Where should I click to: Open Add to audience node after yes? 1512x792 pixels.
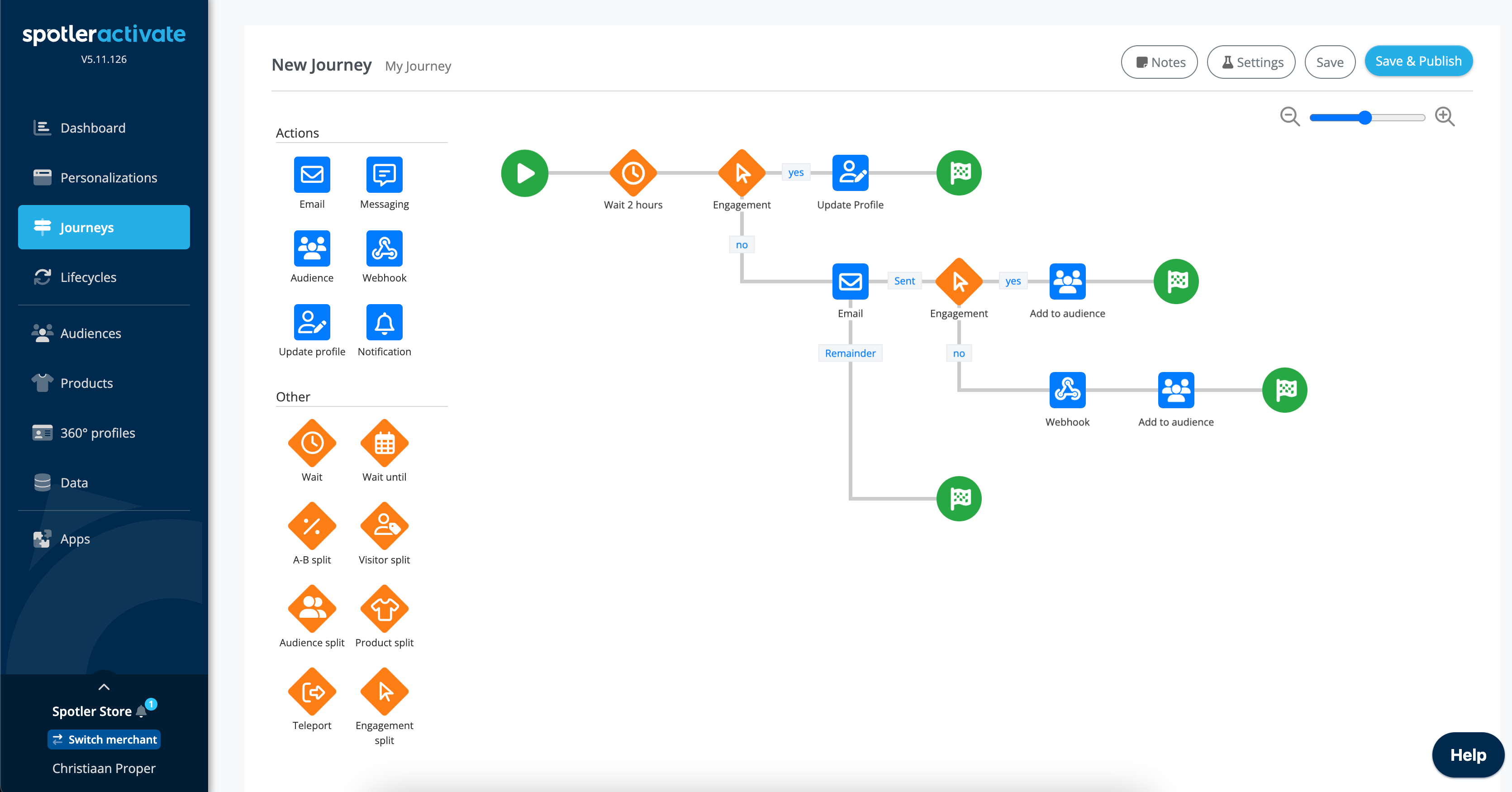(1067, 282)
